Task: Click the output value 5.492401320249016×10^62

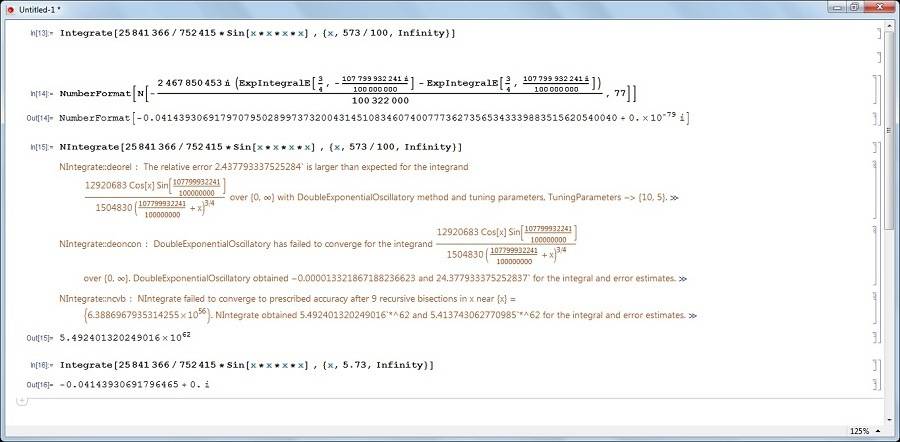Action: (125, 337)
